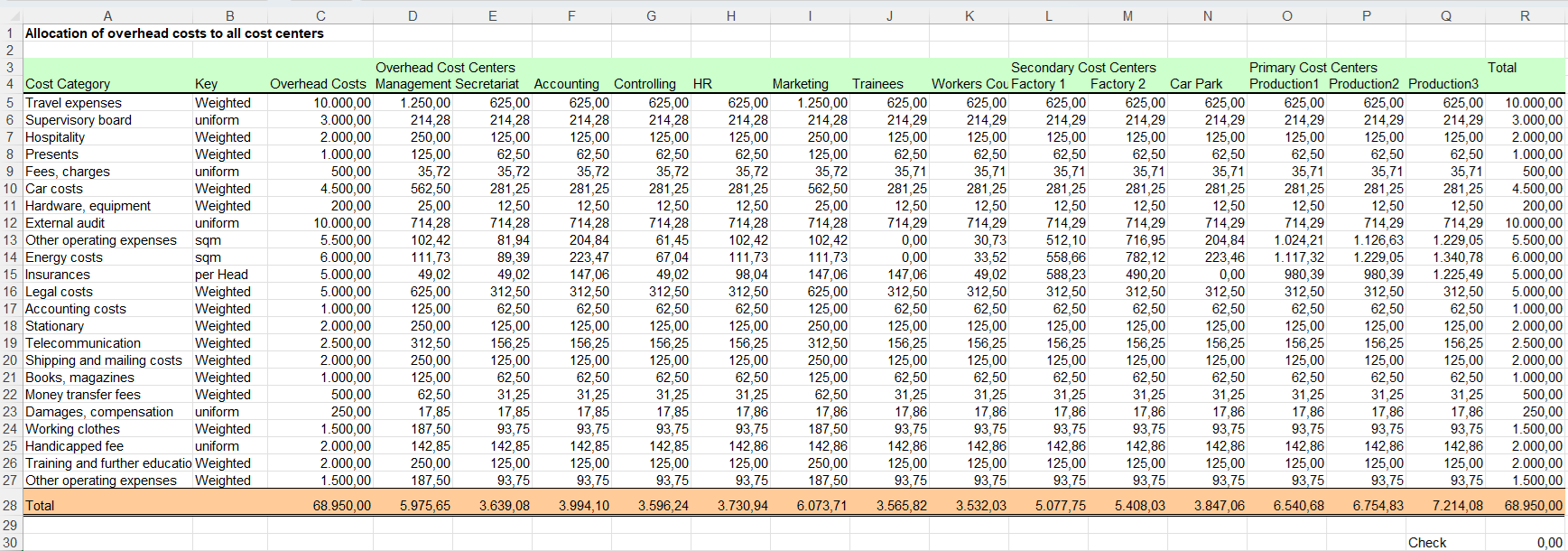This screenshot has height=551, width=1568.
Task: Click the 'Damages, compensation' row label
Action: (99, 412)
